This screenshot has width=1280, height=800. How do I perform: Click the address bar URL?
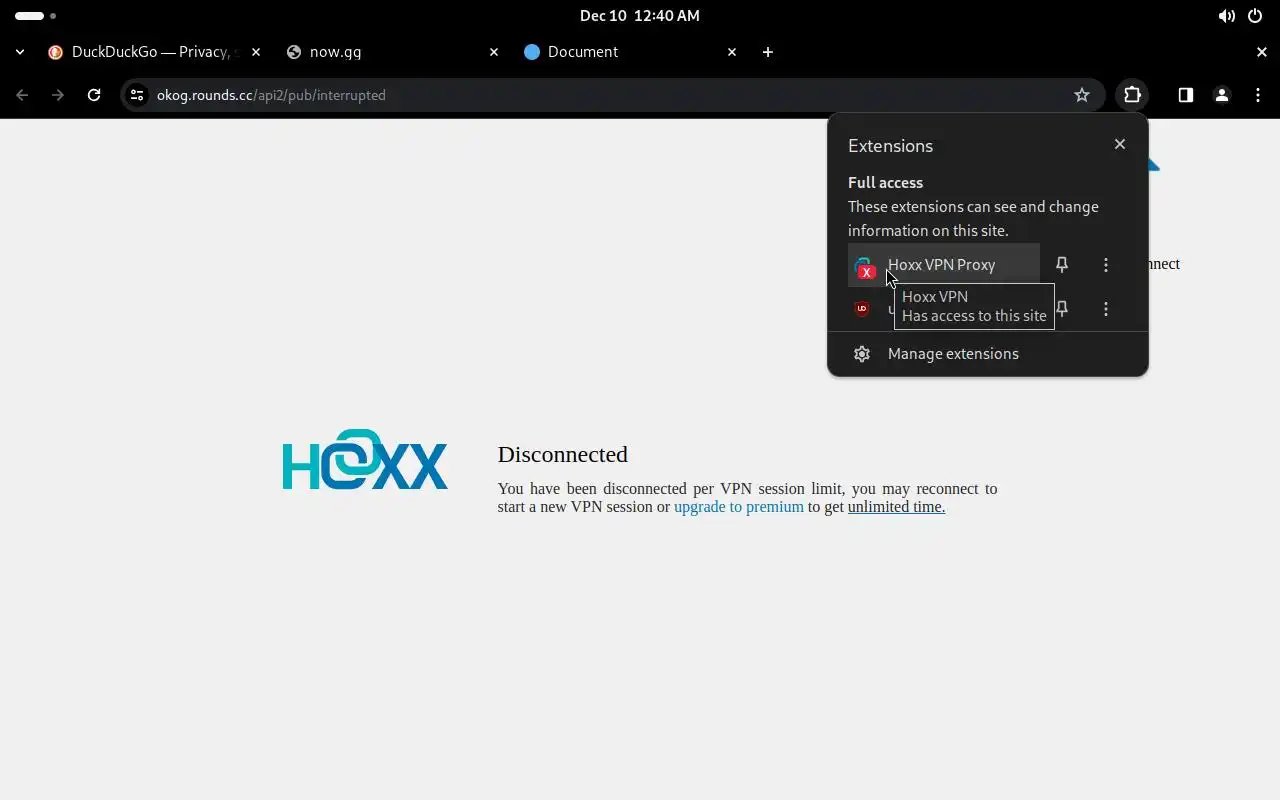coord(271,95)
